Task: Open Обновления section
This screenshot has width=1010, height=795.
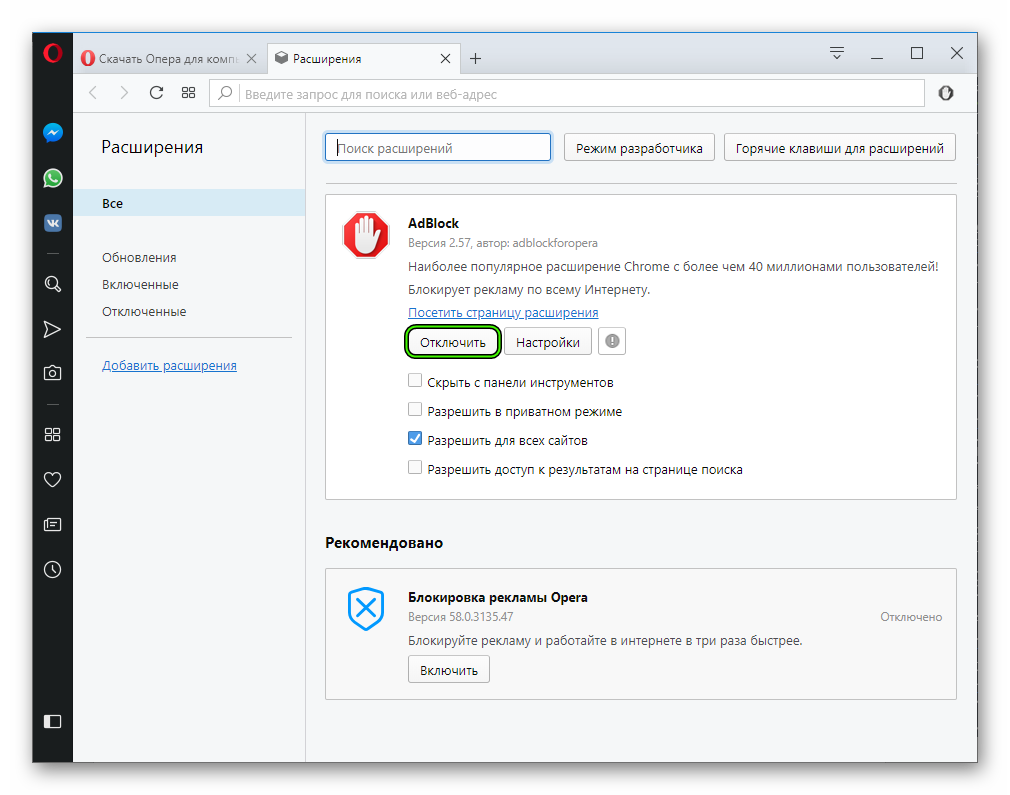Action: point(139,258)
